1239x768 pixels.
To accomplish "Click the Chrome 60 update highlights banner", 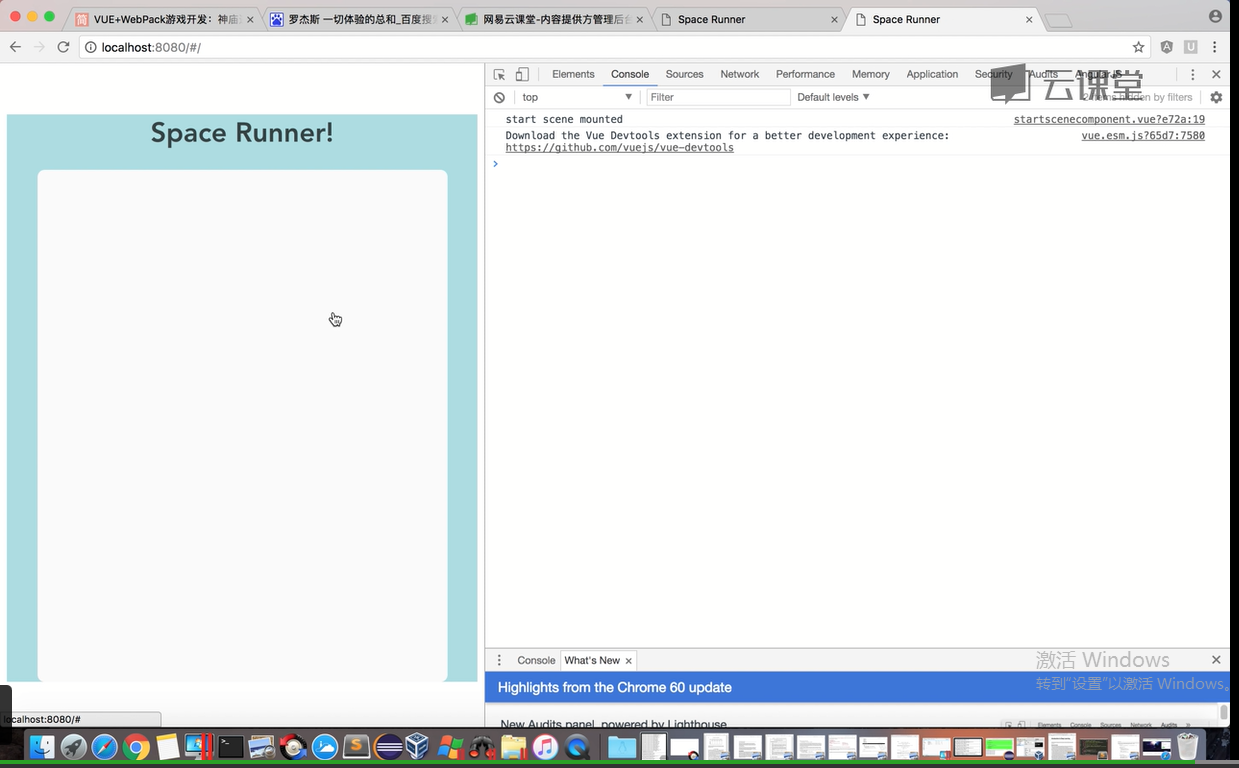I will point(857,687).
